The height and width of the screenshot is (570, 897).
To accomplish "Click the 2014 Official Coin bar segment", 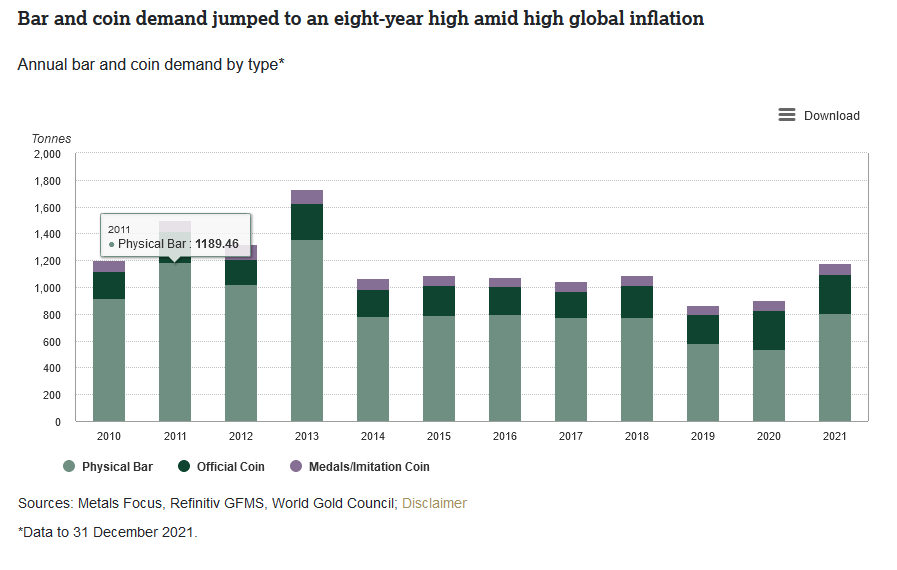I will click(x=373, y=303).
